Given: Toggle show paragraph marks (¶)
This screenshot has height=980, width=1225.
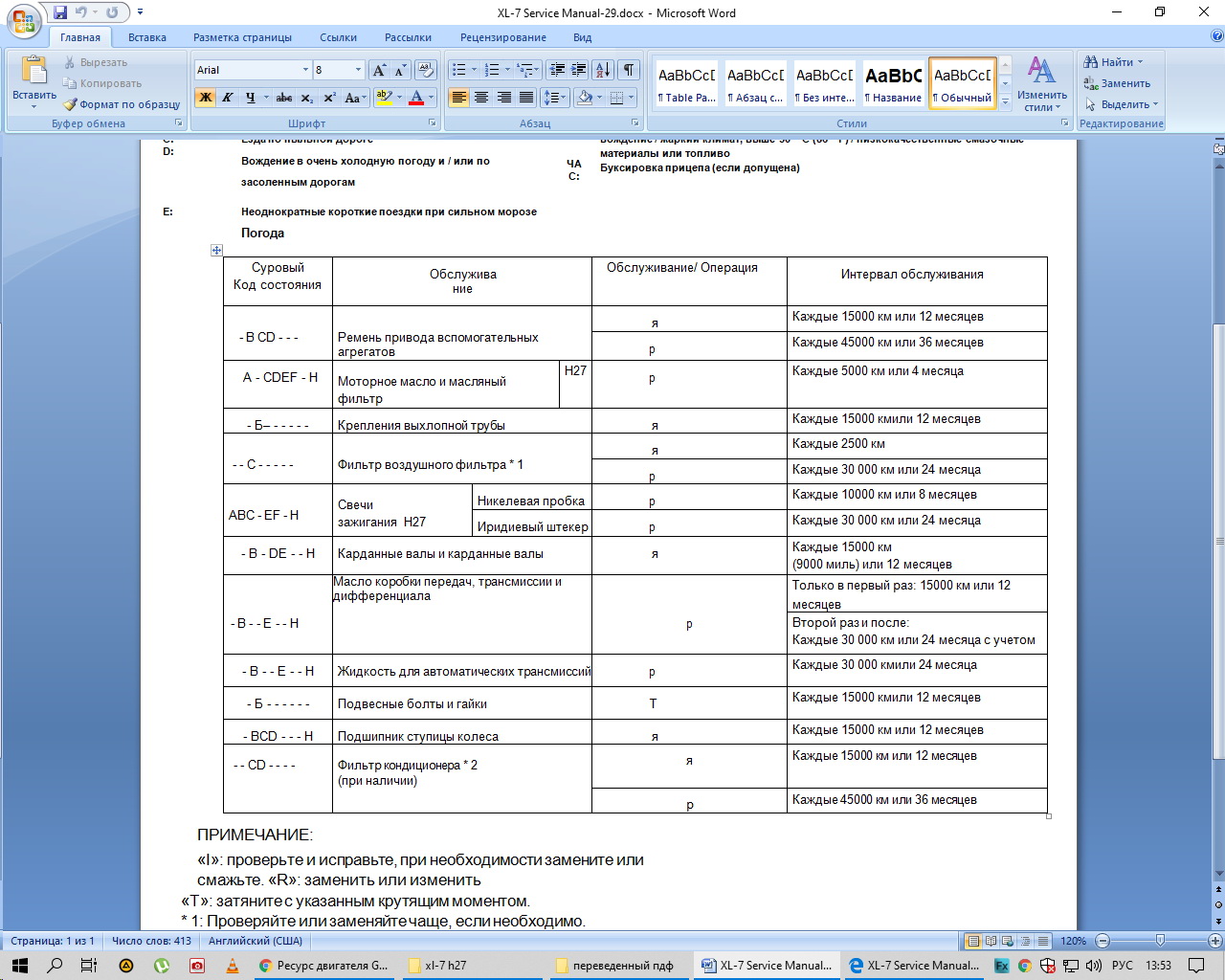Looking at the screenshot, I should (629, 70).
